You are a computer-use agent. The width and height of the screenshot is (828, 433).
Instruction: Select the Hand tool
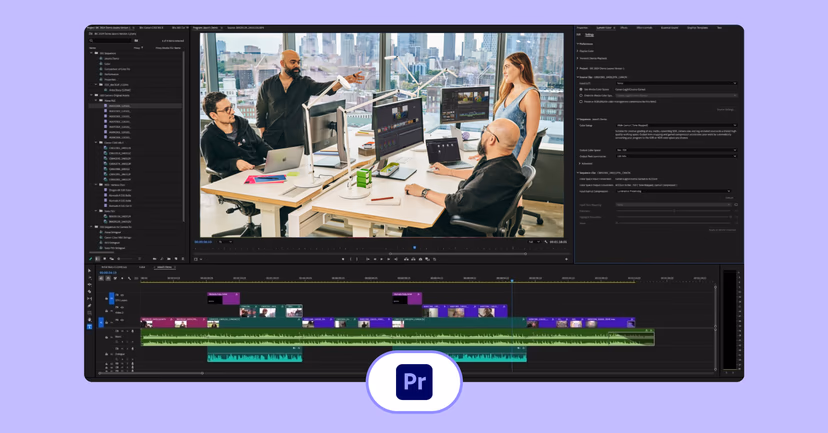coord(89,320)
